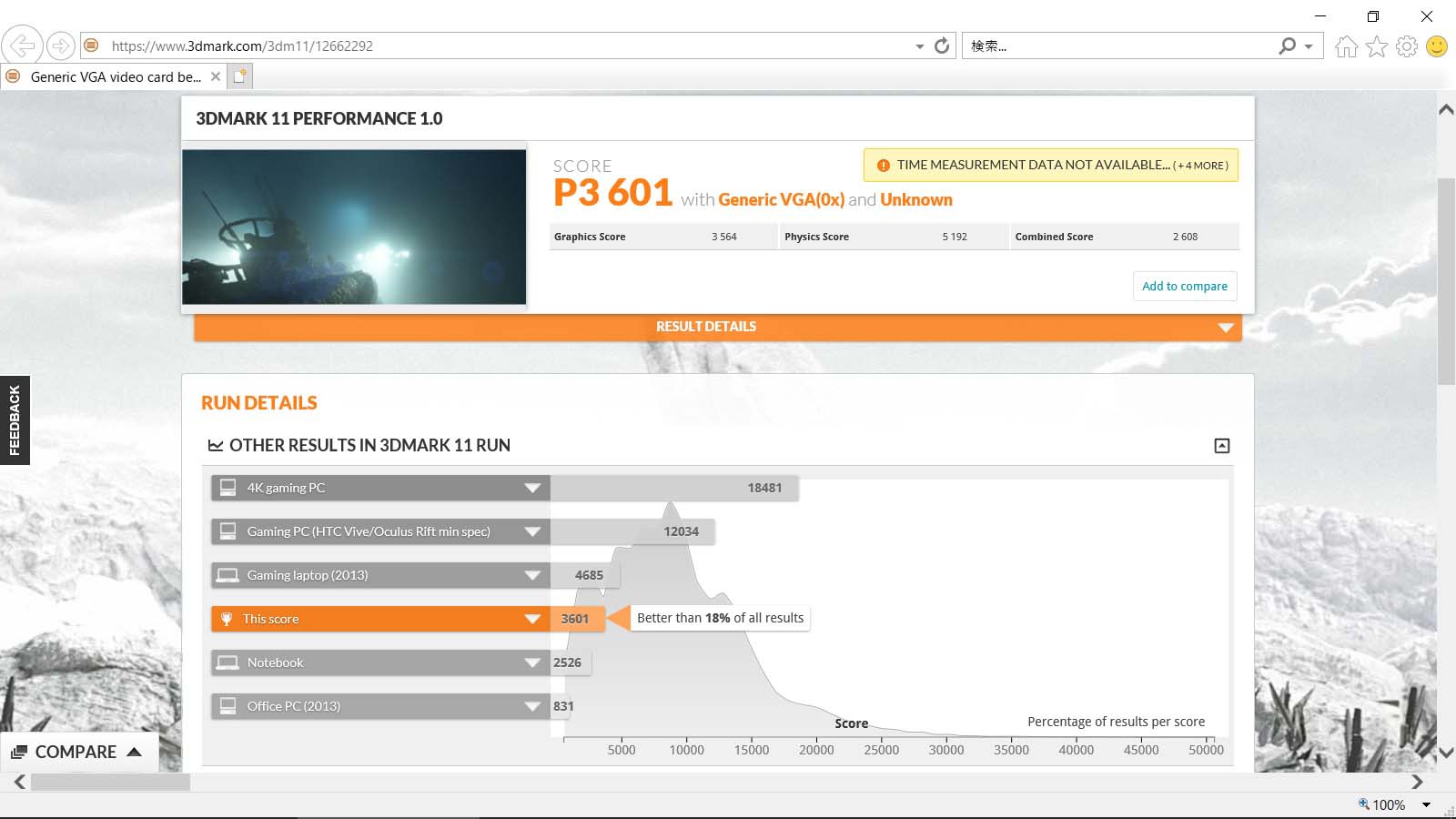Click the horizontal scrollbar right arrow
The image size is (1456, 819).
coord(1417,782)
